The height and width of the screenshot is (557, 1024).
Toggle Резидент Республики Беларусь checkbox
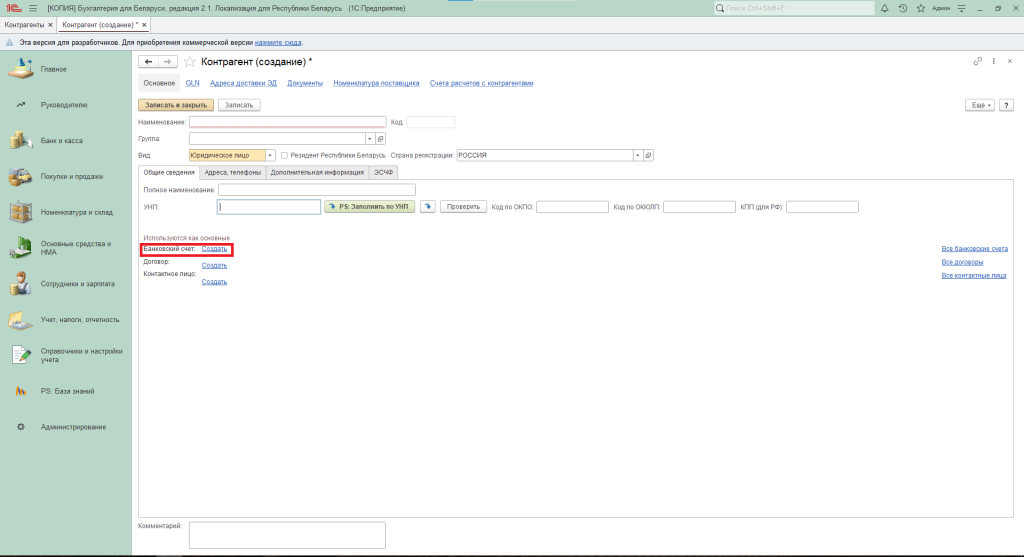(x=285, y=156)
